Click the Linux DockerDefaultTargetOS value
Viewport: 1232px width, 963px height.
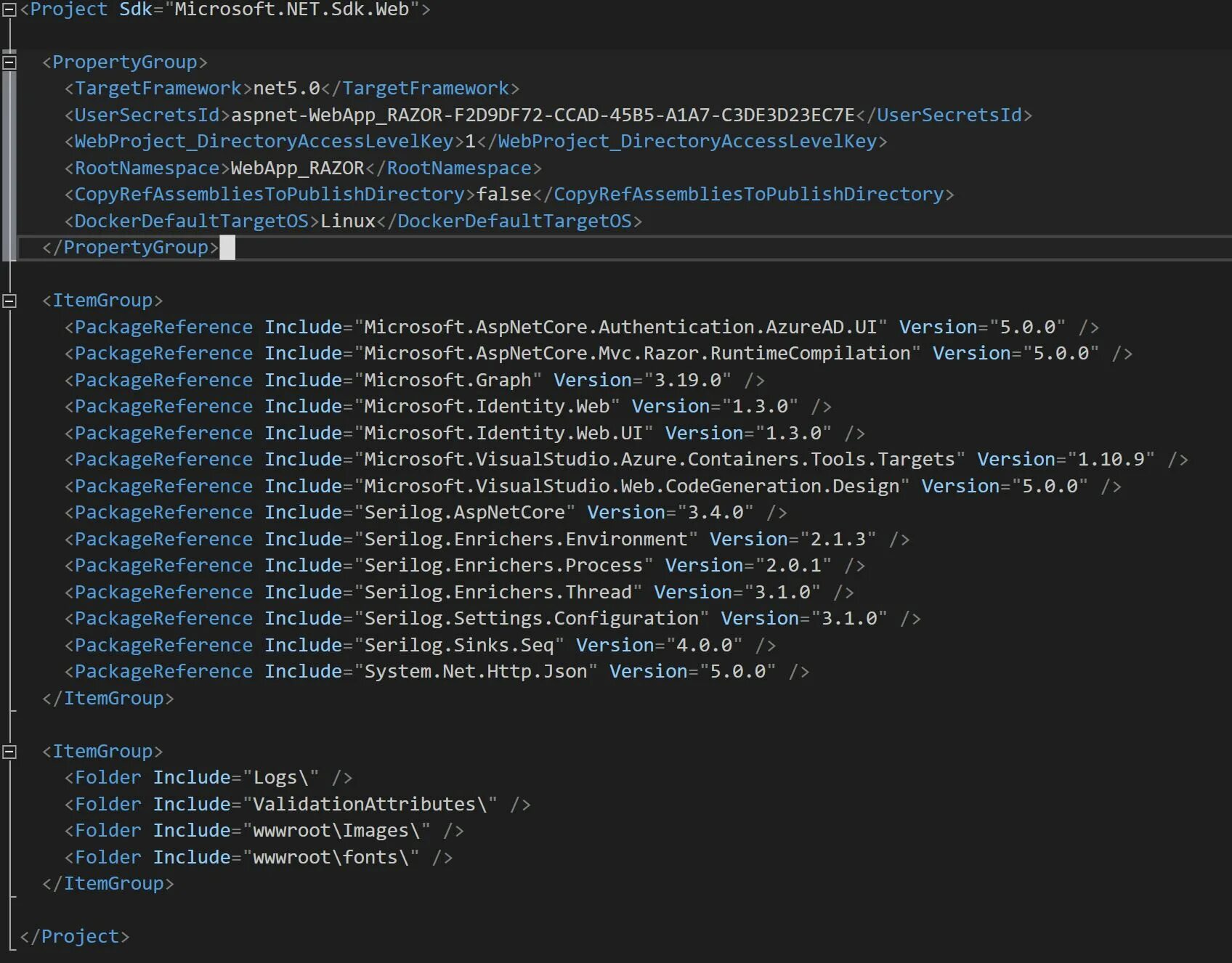point(348,221)
